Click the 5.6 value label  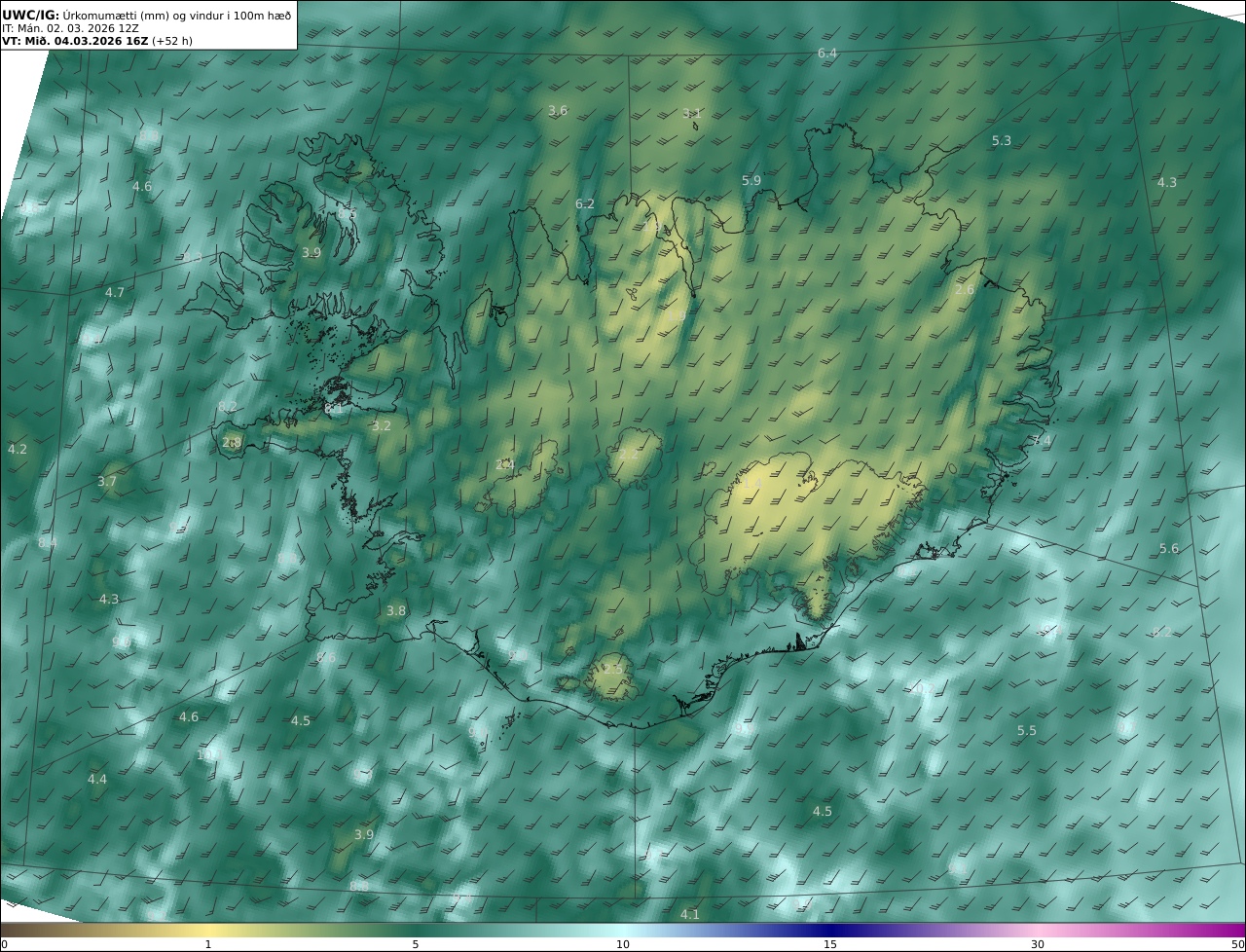point(1169,549)
